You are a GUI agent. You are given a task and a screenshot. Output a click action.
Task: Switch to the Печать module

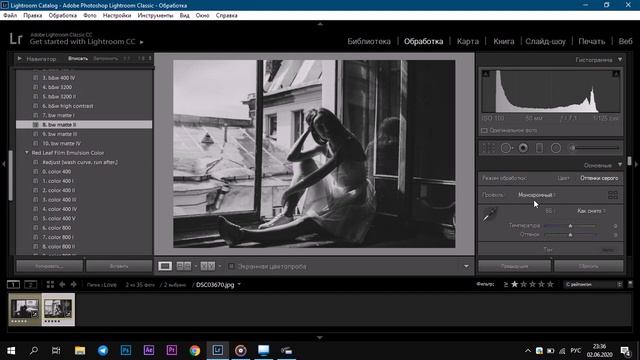pyautogui.click(x=591, y=41)
